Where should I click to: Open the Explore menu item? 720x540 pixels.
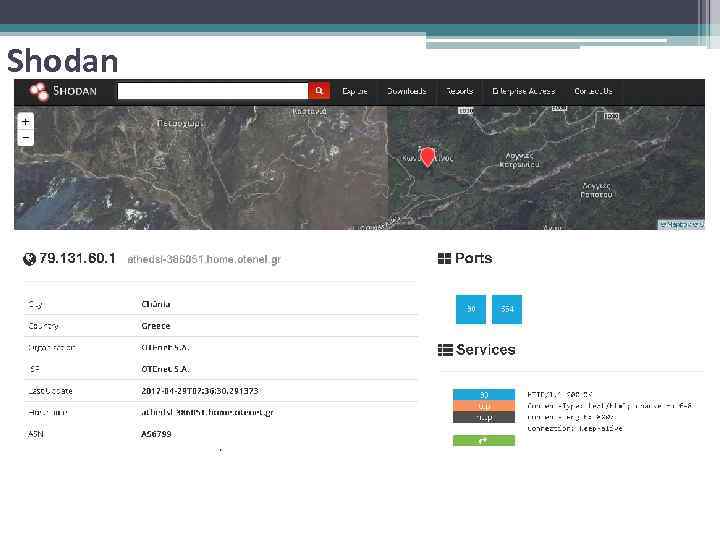(354, 91)
